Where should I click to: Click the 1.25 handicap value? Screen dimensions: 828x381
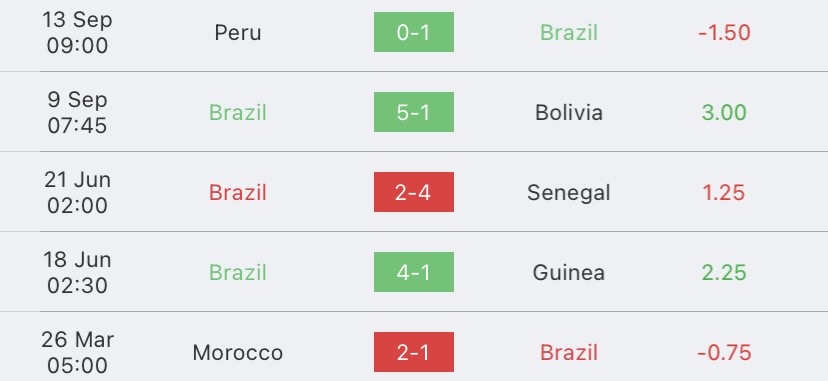724,193
